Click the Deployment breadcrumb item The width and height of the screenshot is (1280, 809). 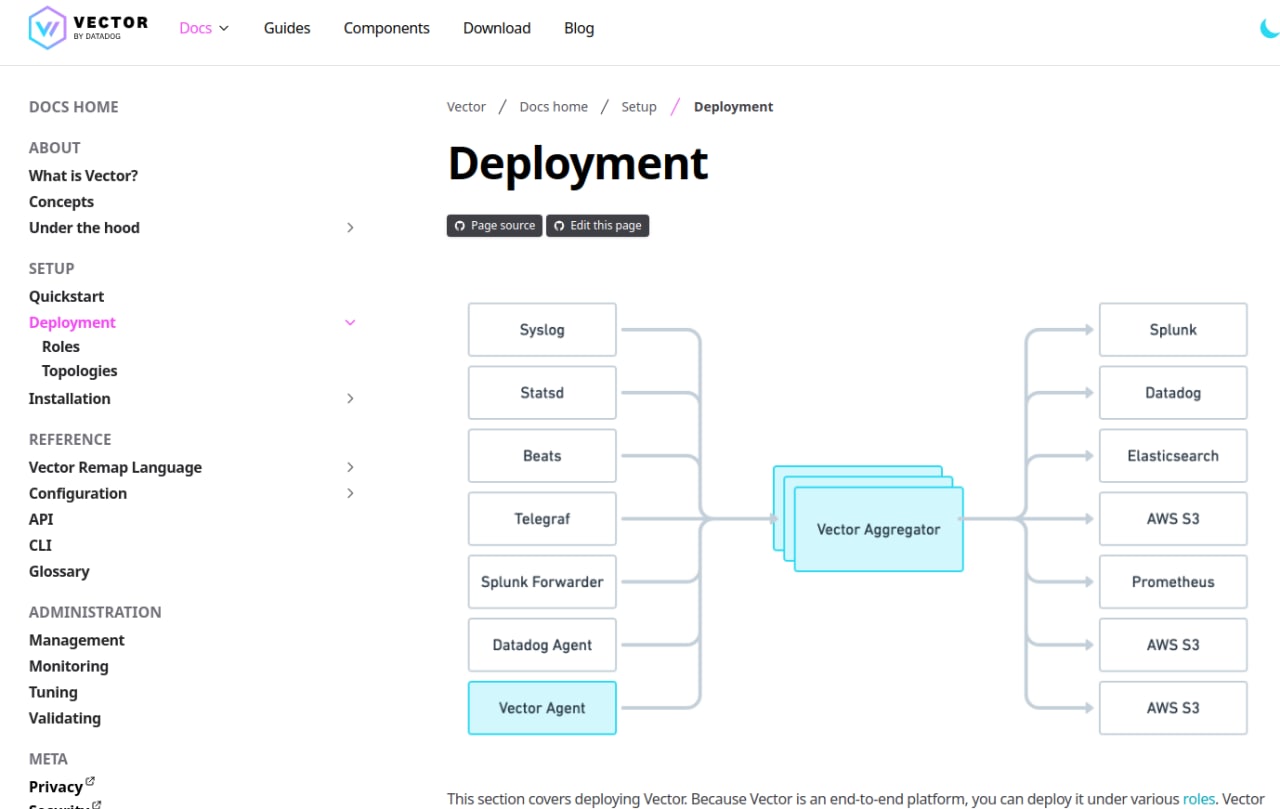pos(733,107)
